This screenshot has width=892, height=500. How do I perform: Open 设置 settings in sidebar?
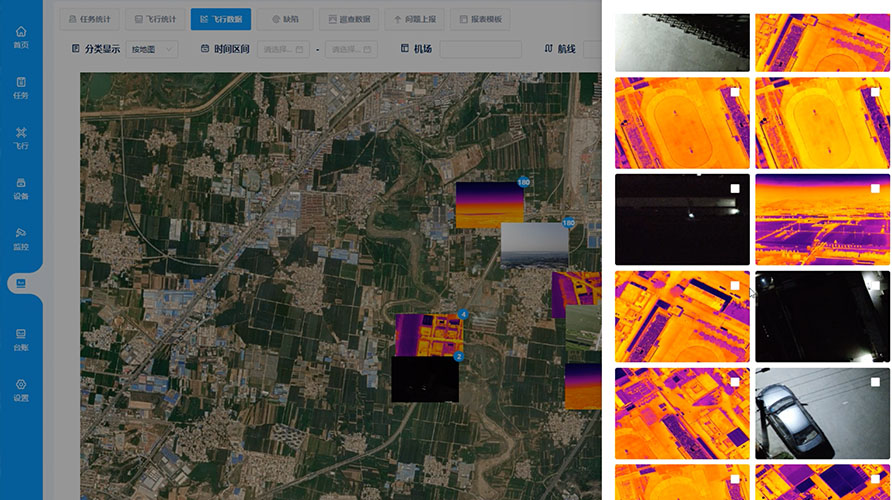point(21,390)
